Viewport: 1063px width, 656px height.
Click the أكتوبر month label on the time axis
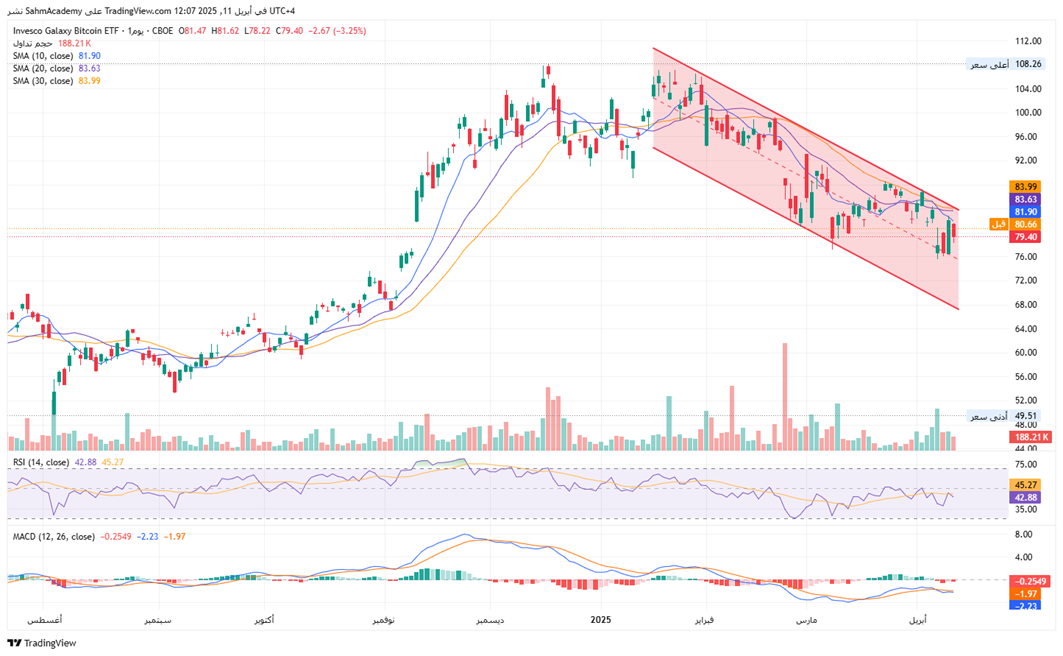[x=262, y=620]
